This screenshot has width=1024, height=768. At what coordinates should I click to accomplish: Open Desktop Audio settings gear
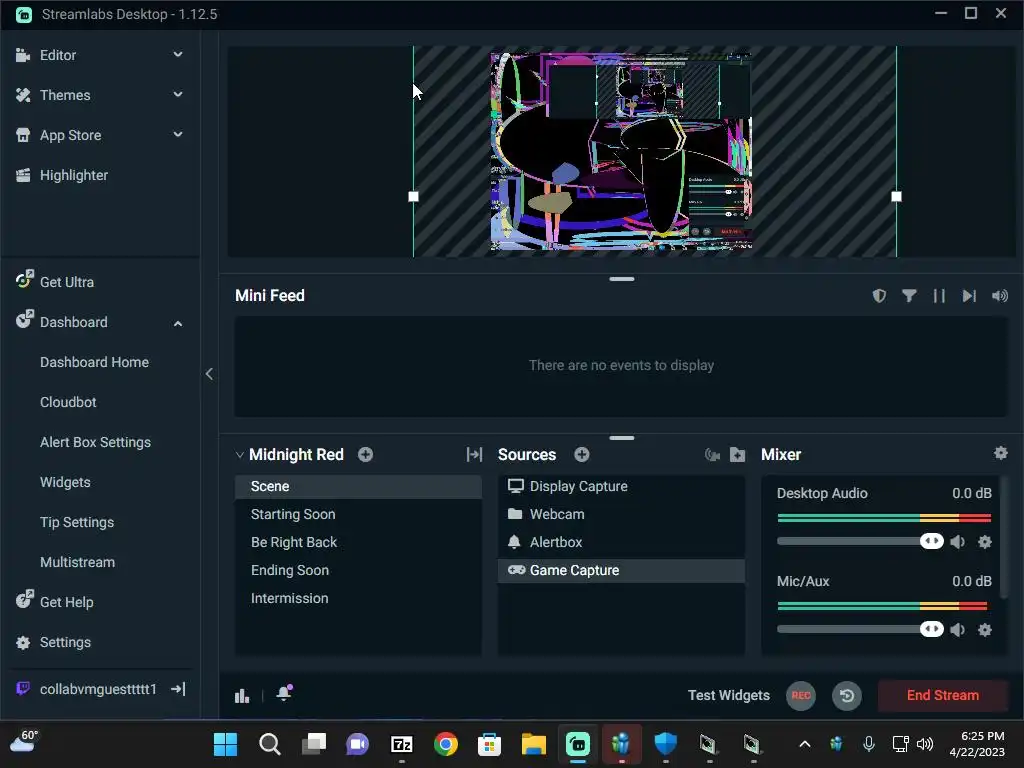[x=985, y=542]
